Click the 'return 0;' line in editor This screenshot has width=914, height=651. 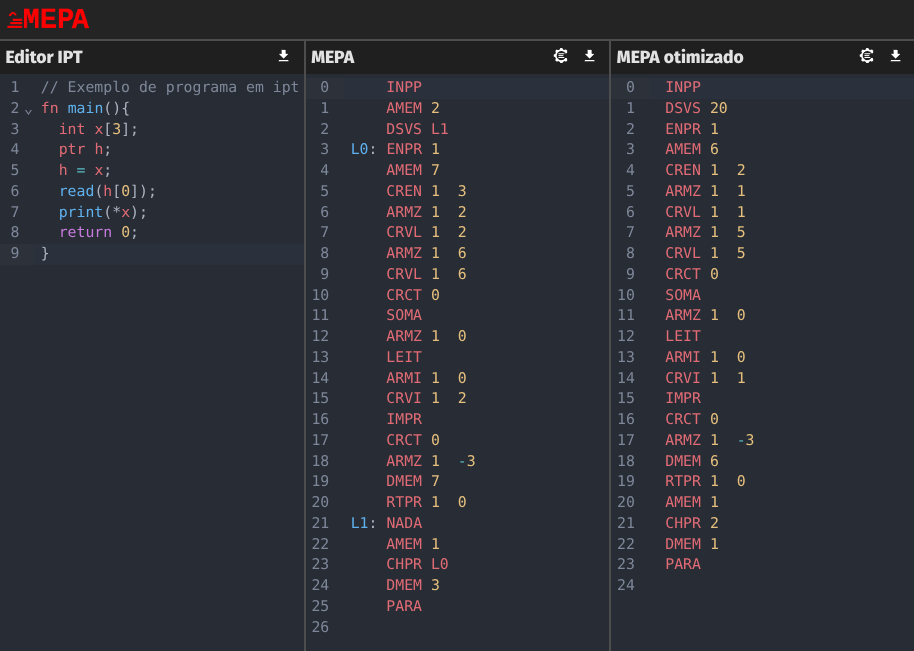[97, 232]
